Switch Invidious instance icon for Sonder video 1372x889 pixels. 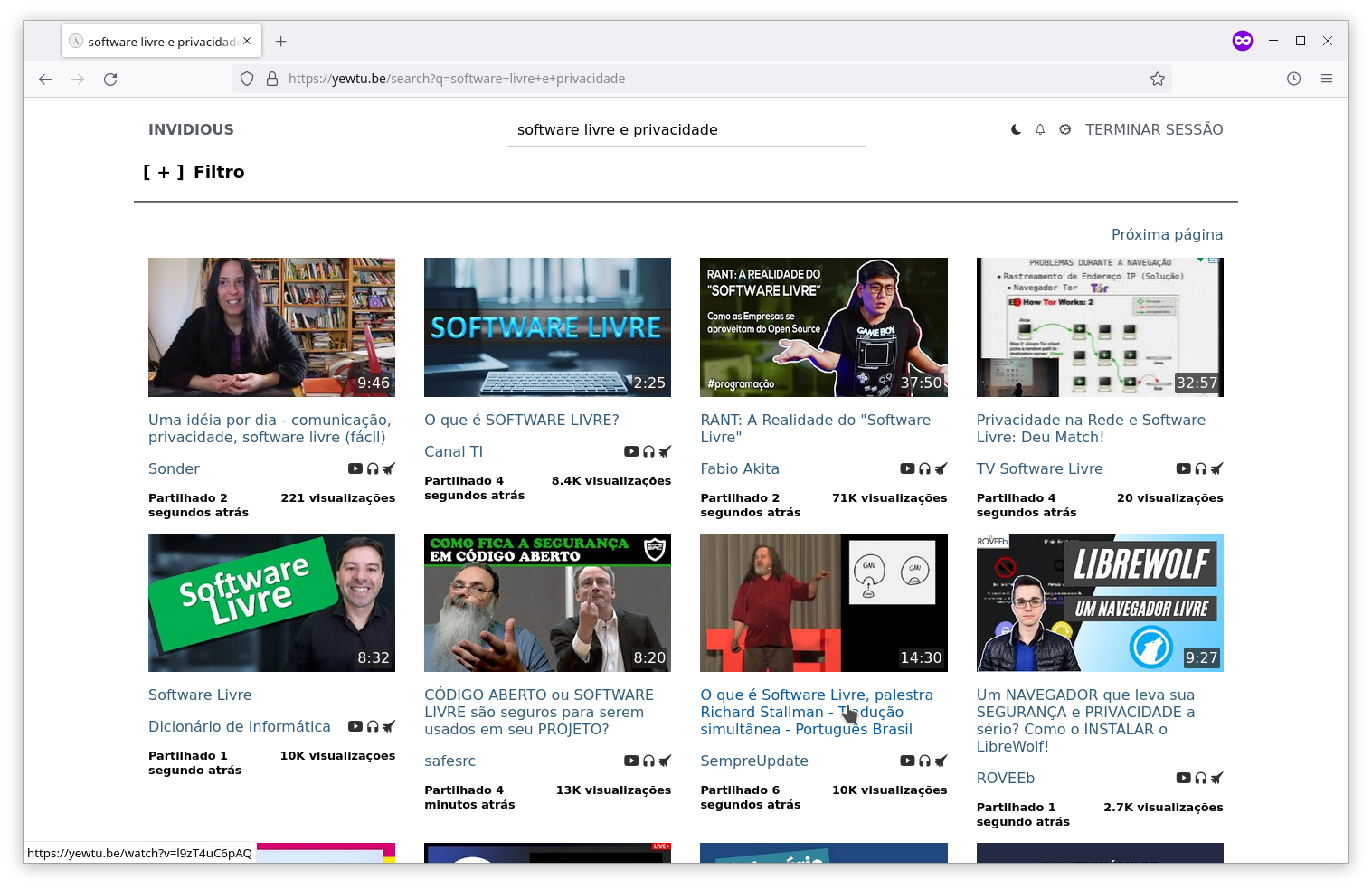tap(389, 468)
